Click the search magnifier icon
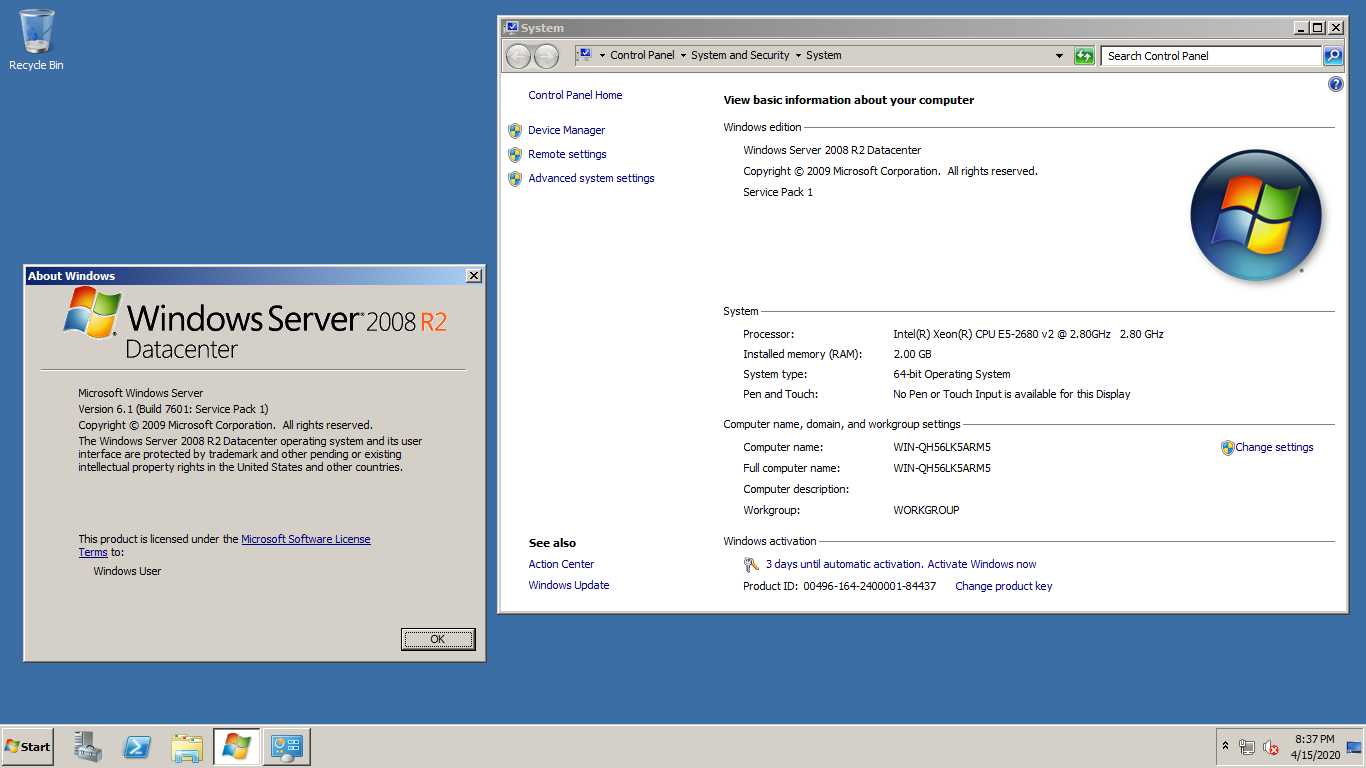The width and height of the screenshot is (1366, 768). (1333, 56)
